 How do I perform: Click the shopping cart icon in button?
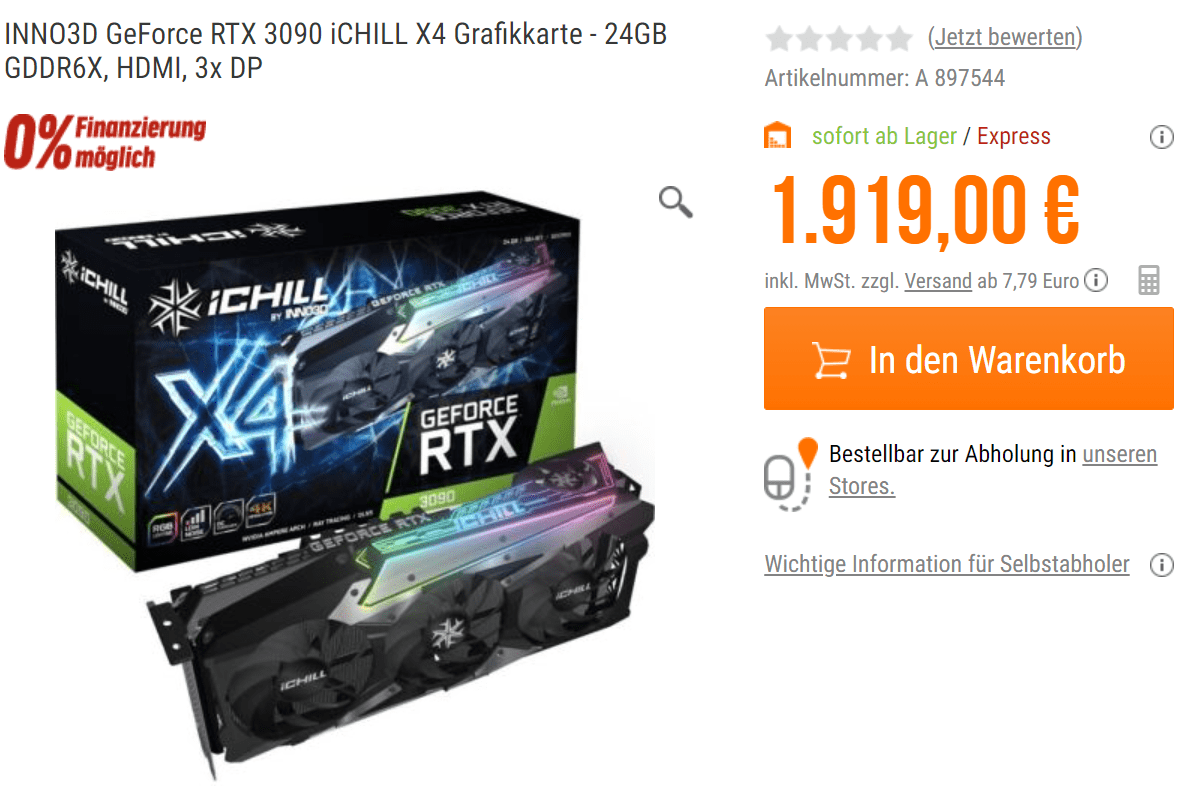pos(831,360)
